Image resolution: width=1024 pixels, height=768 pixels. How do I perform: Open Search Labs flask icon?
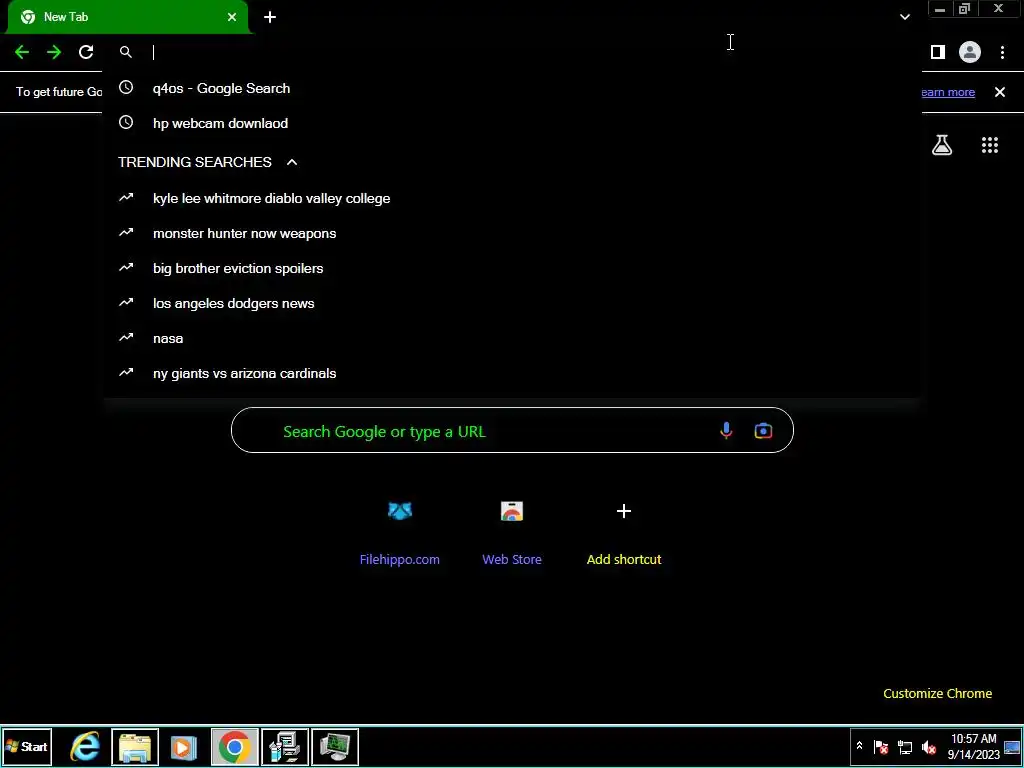[x=942, y=145]
